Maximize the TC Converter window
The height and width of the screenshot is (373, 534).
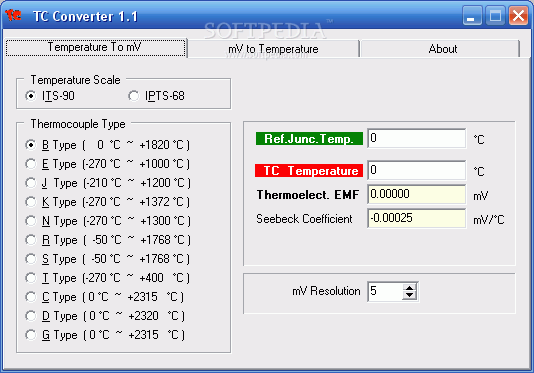[x=495, y=16]
